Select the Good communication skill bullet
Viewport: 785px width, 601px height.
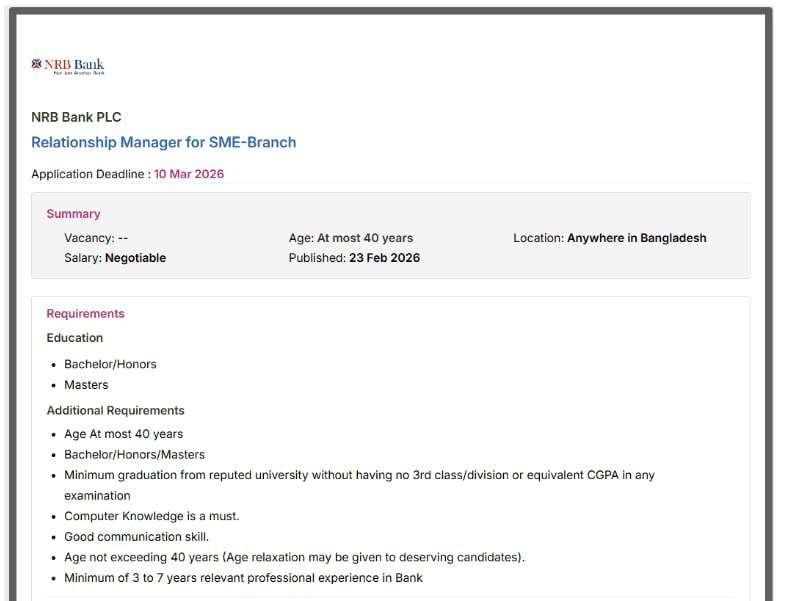coord(136,537)
